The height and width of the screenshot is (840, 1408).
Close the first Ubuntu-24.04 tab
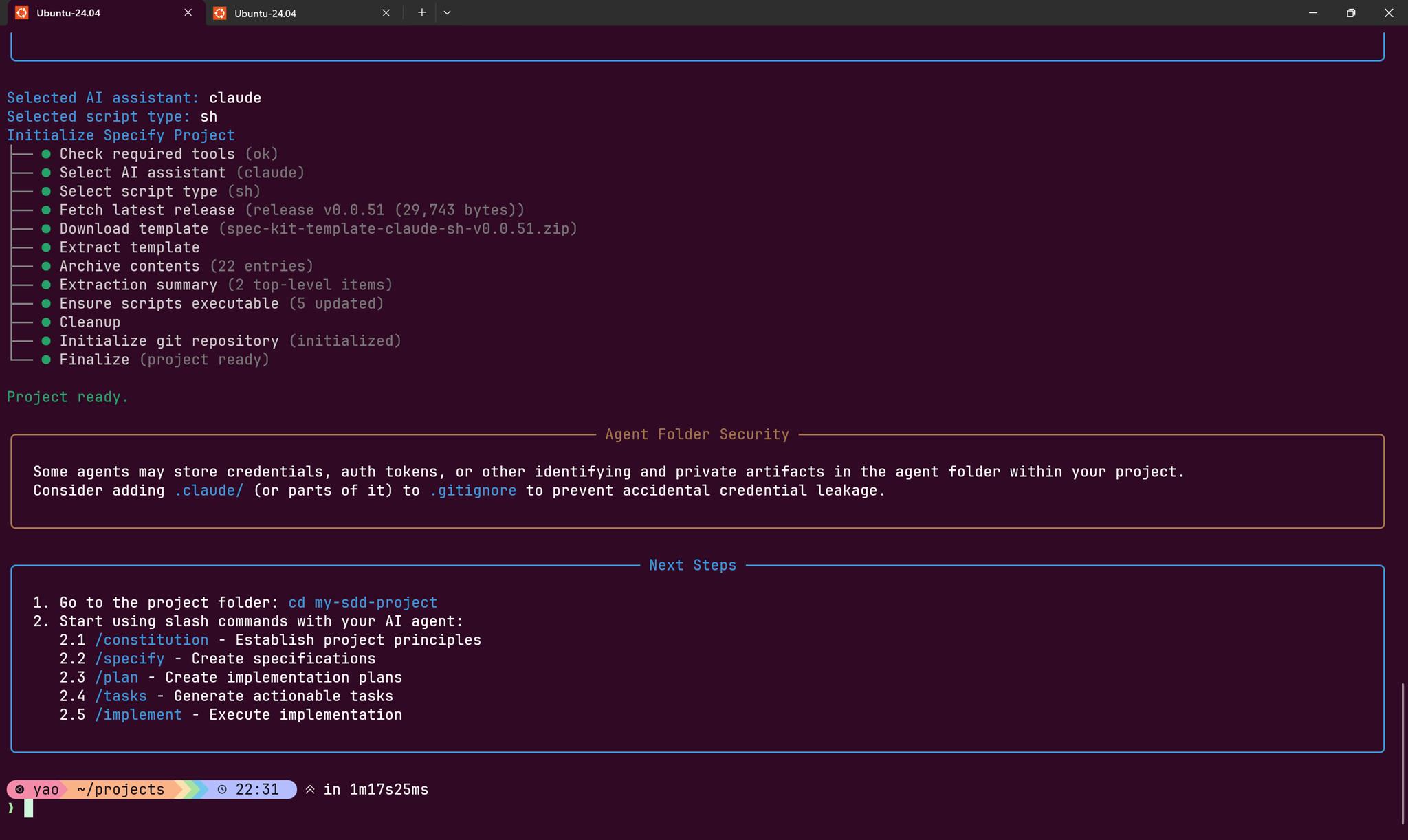point(188,13)
